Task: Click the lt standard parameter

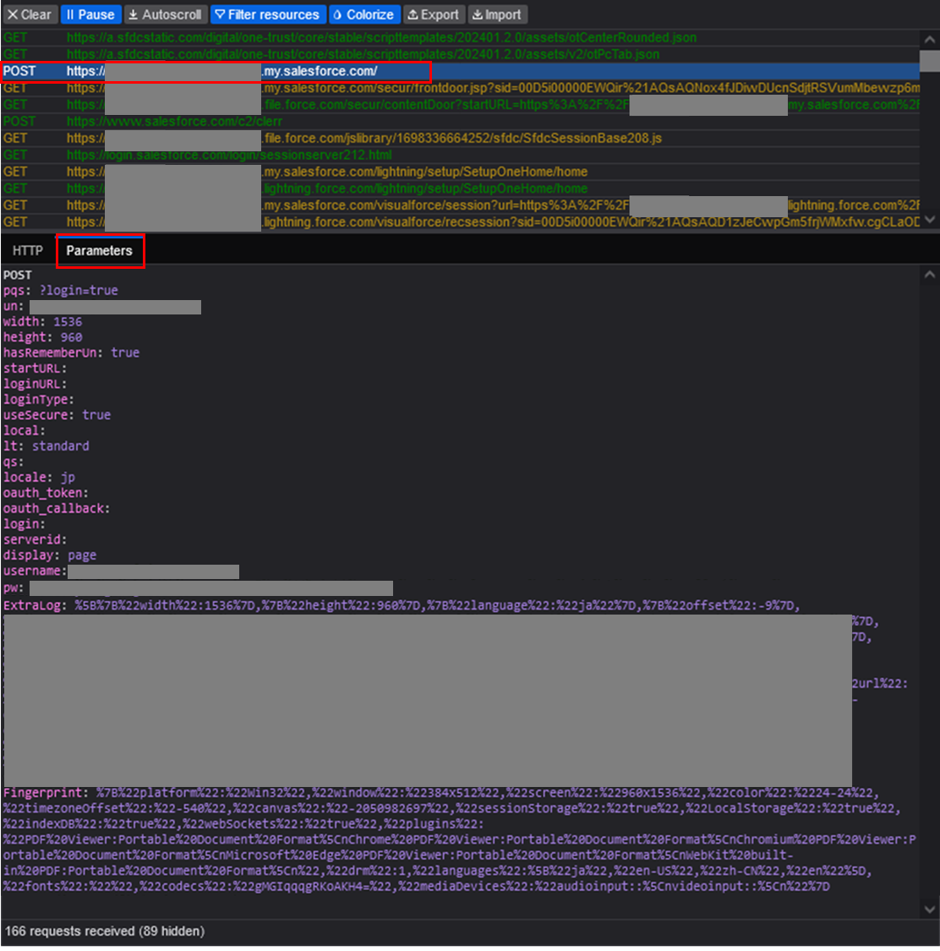Action: (x=46, y=446)
